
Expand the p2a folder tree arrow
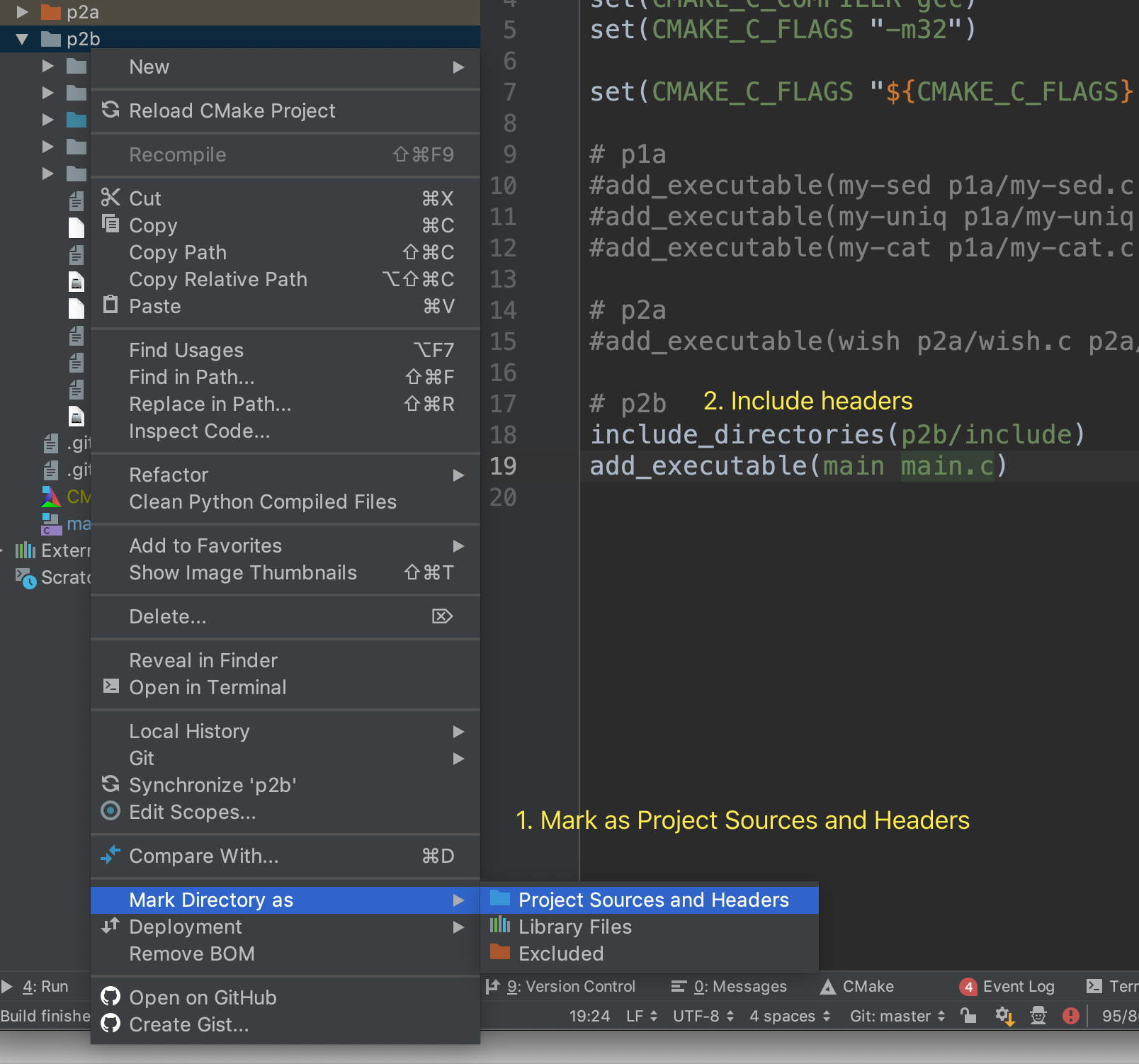click(x=22, y=12)
